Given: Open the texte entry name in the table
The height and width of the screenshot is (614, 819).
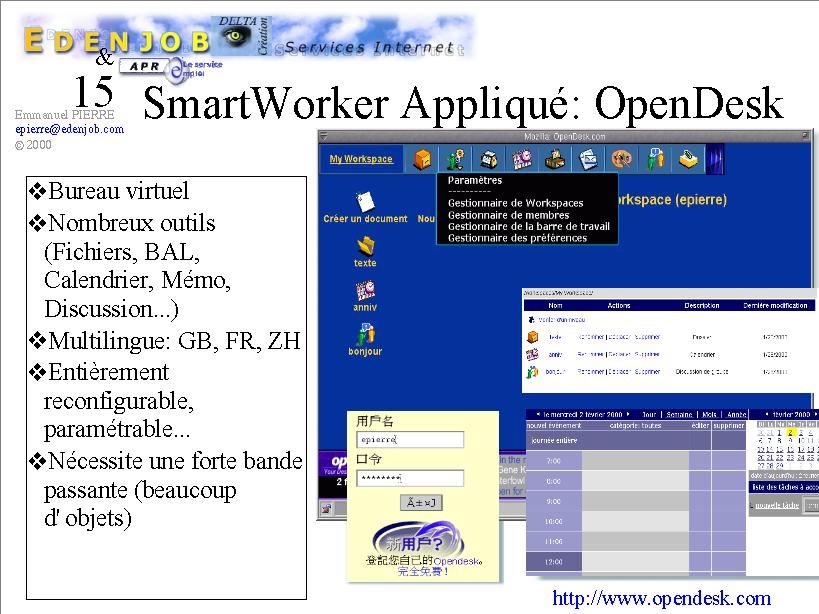Looking at the screenshot, I should pyautogui.click(x=555, y=337).
